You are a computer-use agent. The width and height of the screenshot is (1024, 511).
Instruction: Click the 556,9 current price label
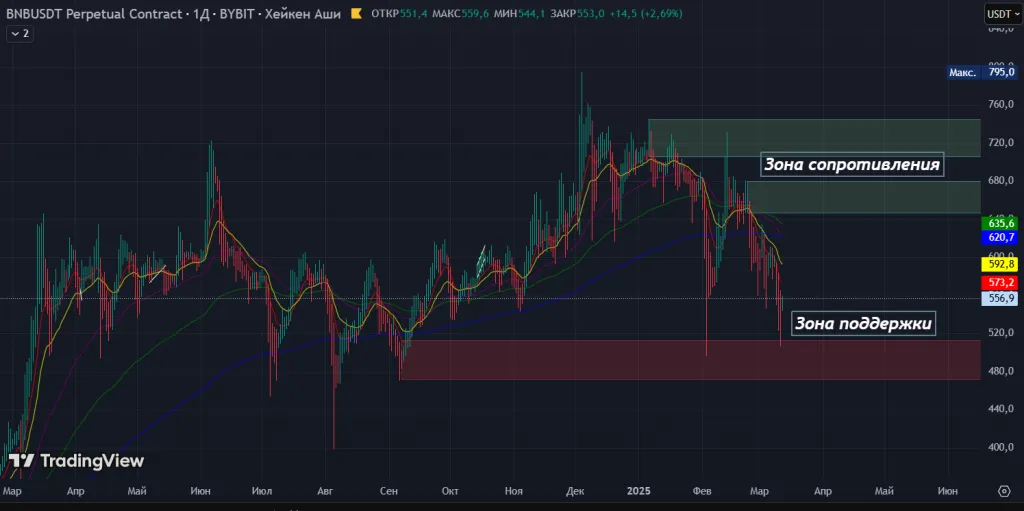pos(1000,298)
